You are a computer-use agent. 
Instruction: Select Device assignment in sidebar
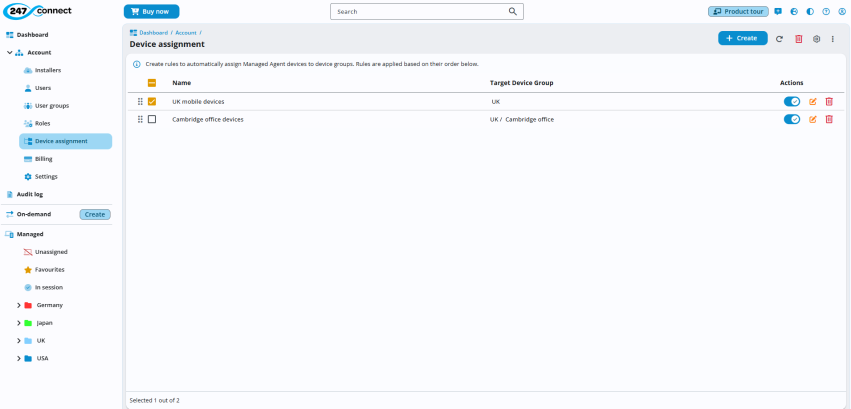coord(66,141)
